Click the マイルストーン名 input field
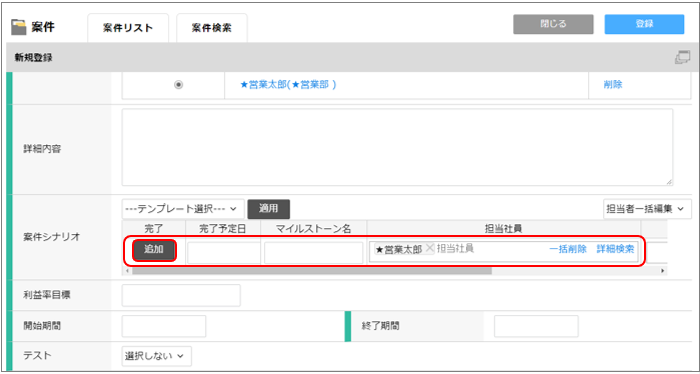The width and height of the screenshot is (700, 374). 313,253
